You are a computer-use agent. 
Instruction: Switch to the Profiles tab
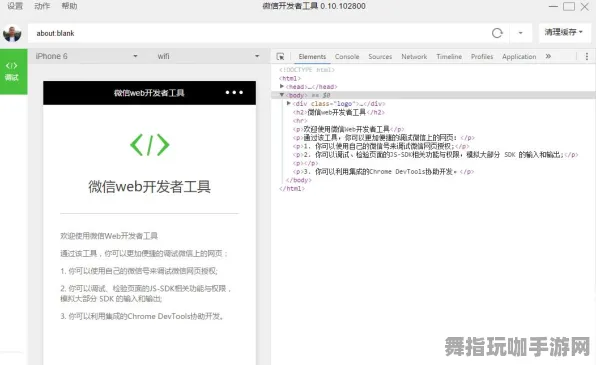tap(482, 57)
